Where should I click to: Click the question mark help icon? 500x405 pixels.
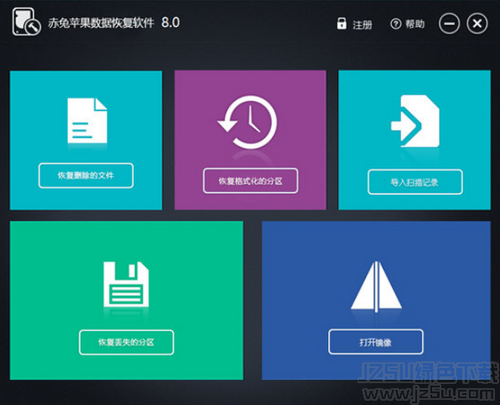pyautogui.click(x=396, y=24)
